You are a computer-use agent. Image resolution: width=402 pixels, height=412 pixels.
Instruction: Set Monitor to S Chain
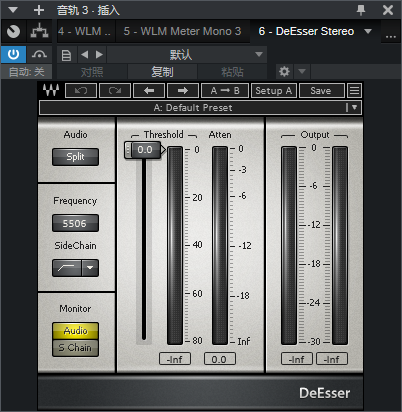pyautogui.click(x=75, y=348)
